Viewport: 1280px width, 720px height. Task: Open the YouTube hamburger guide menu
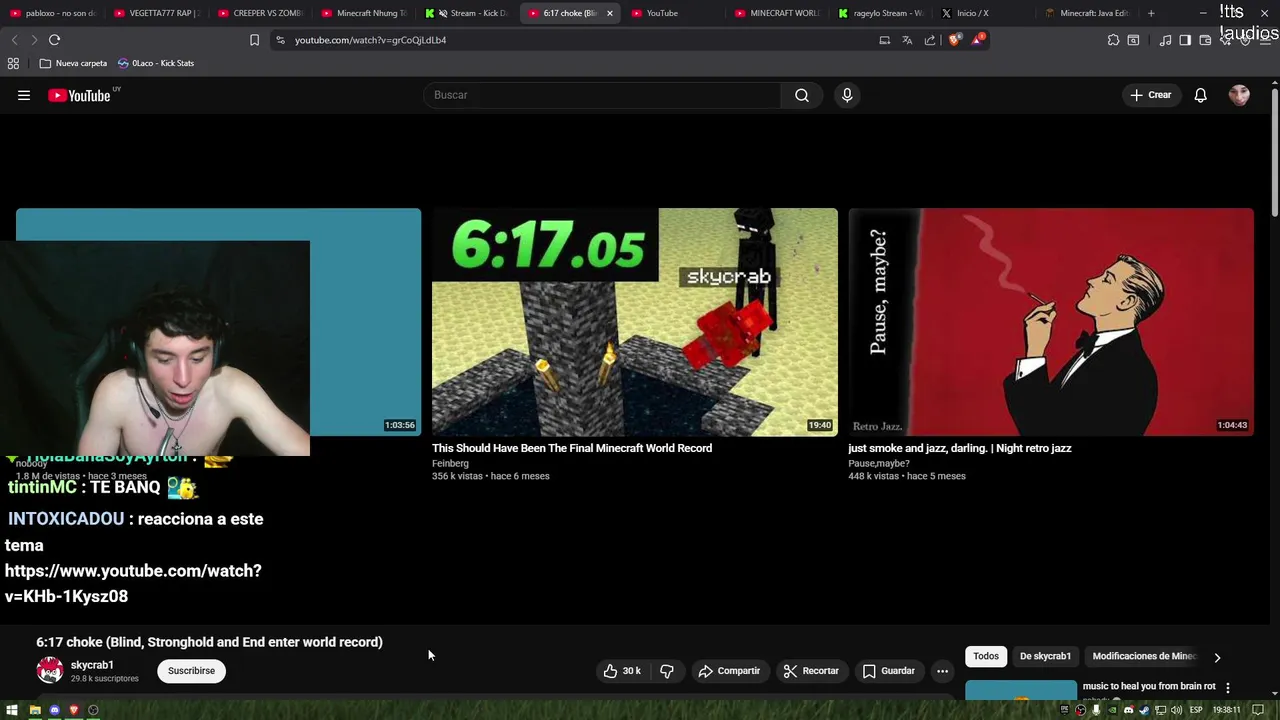click(x=24, y=95)
